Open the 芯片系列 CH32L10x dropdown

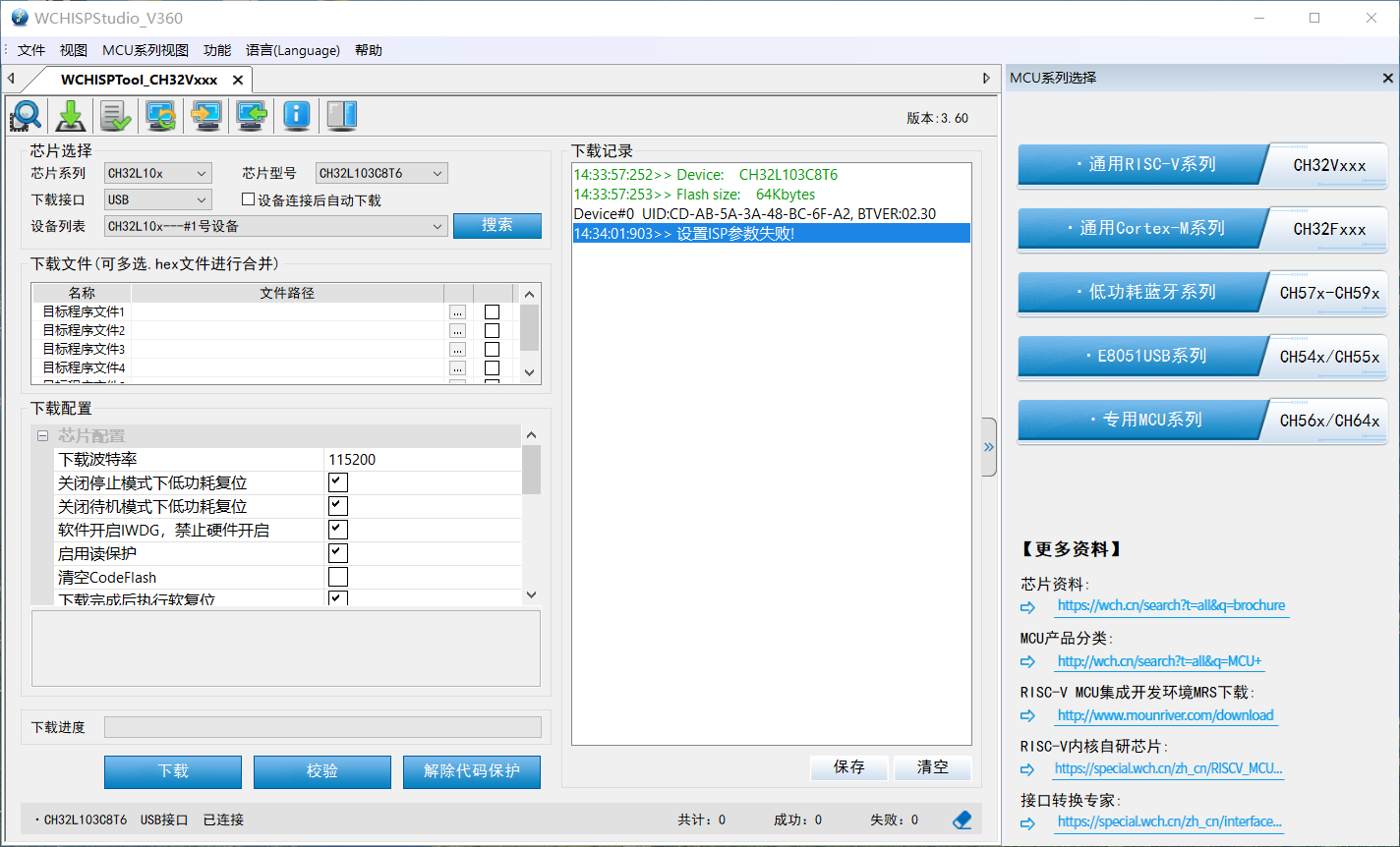158,173
